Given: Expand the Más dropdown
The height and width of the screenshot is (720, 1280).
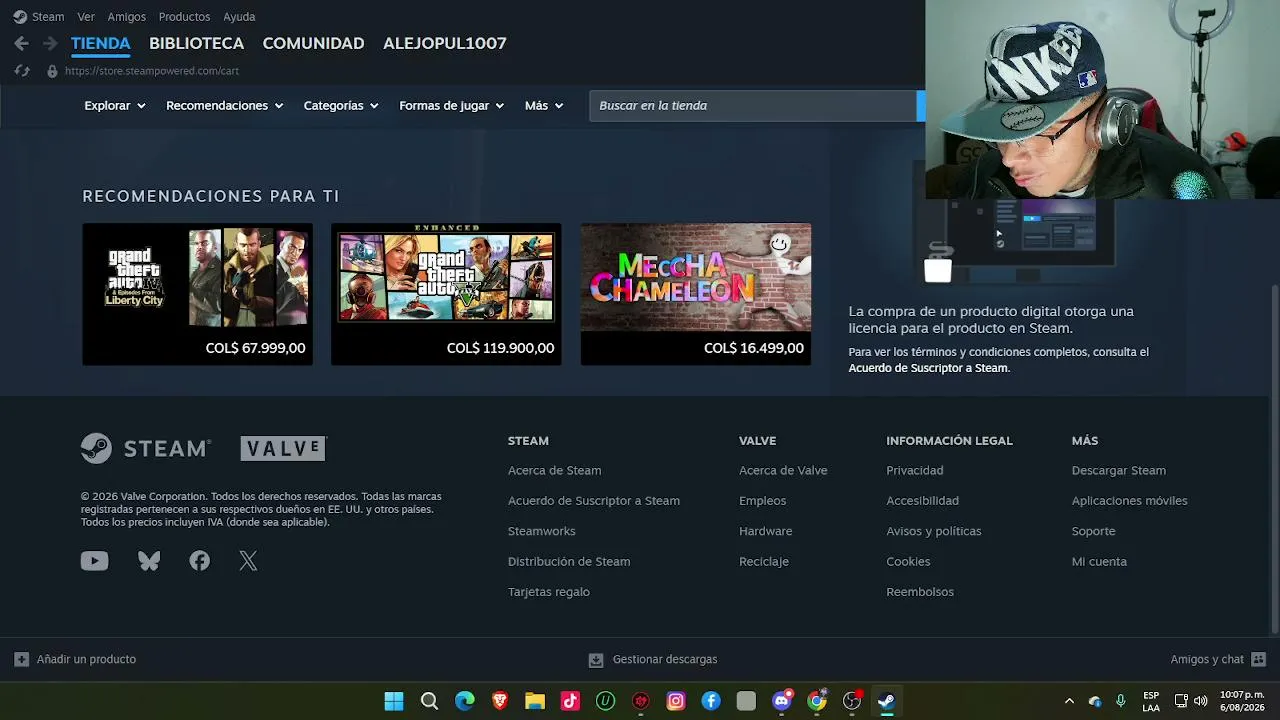Looking at the screenshot, I should tap(544, 105).
